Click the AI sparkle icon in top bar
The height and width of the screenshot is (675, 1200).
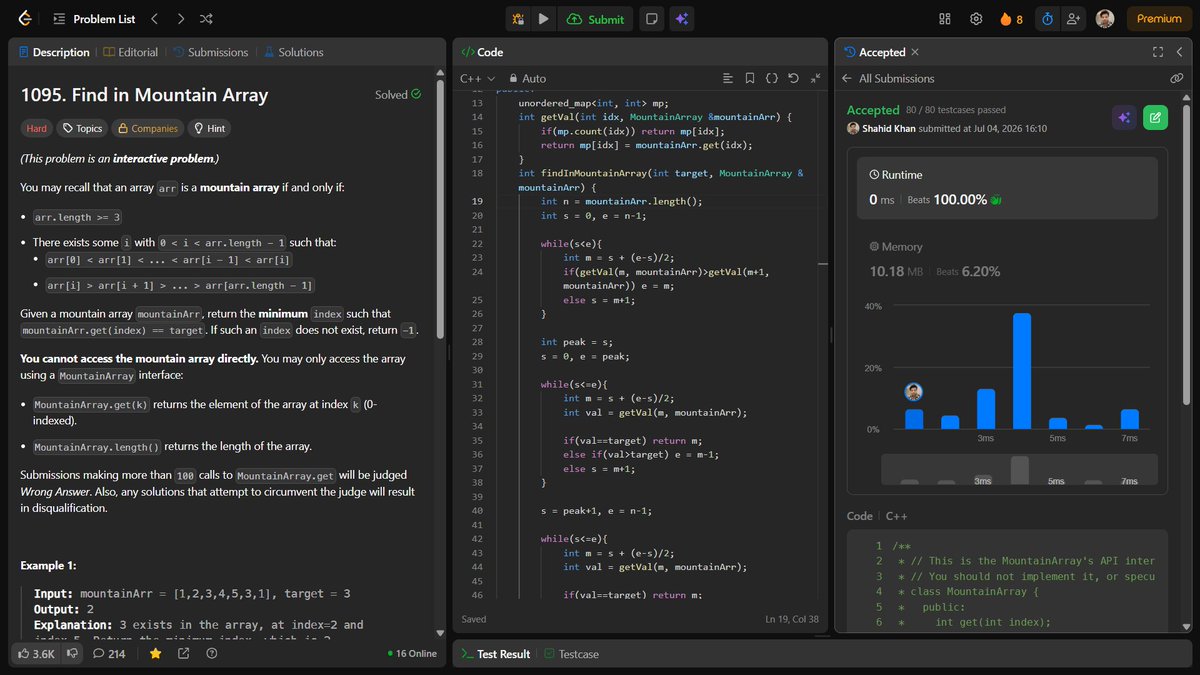(681, 19)
